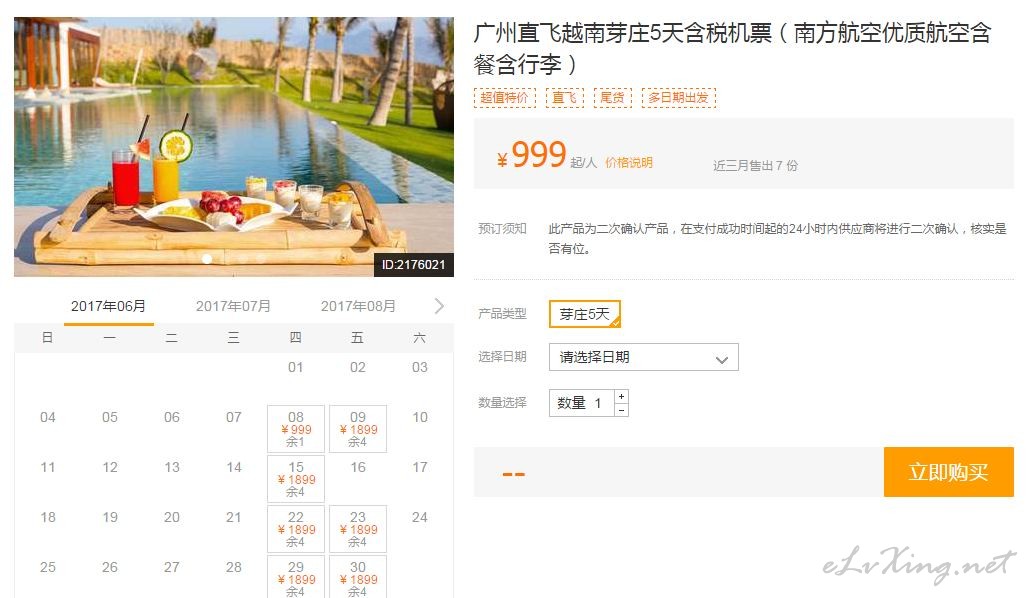Click the 立即购买 buy now button
Screen dimensions: 1027x598
tap(948, 472)
